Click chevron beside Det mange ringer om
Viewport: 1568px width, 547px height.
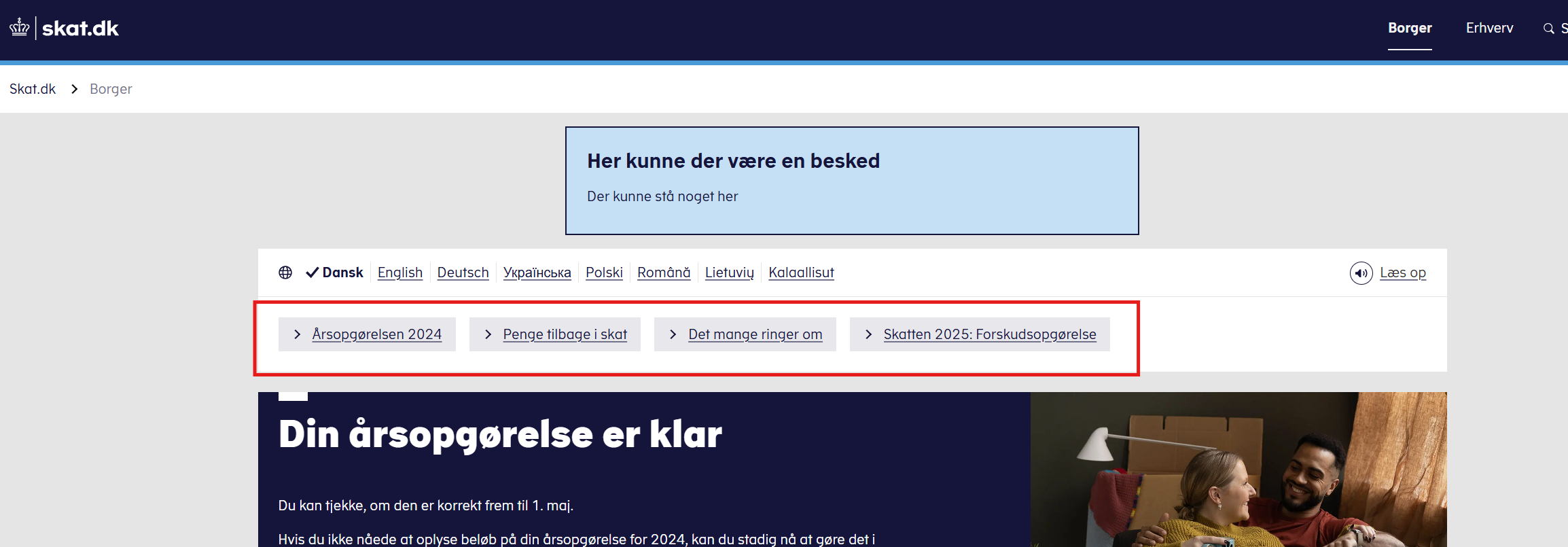tap(673, 334)
